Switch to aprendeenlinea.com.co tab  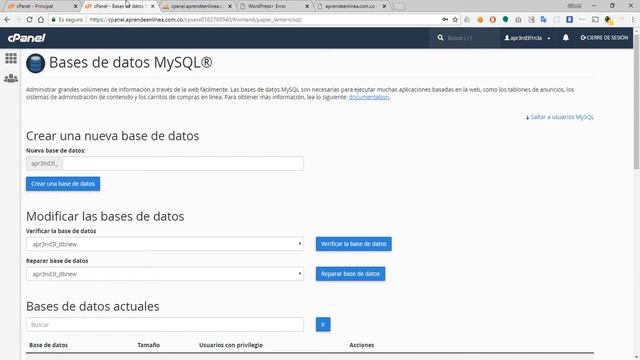click(x=350, y=6)
